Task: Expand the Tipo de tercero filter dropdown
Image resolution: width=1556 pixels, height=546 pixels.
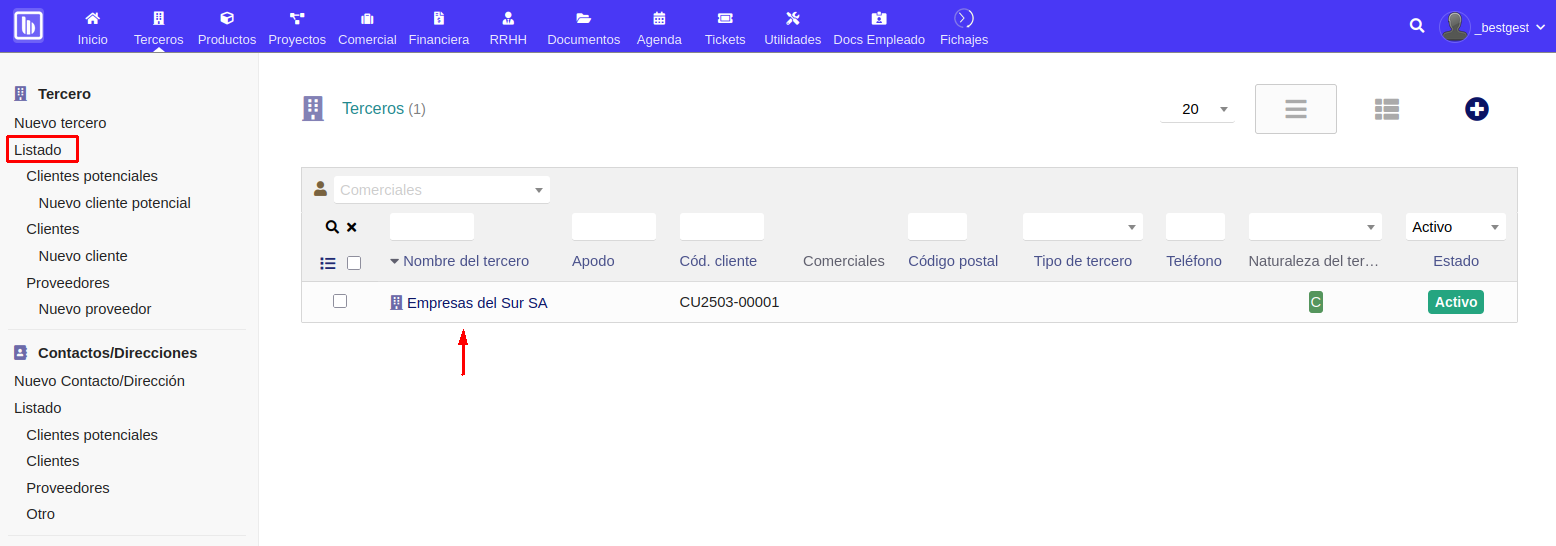Action: point(1082,227)
